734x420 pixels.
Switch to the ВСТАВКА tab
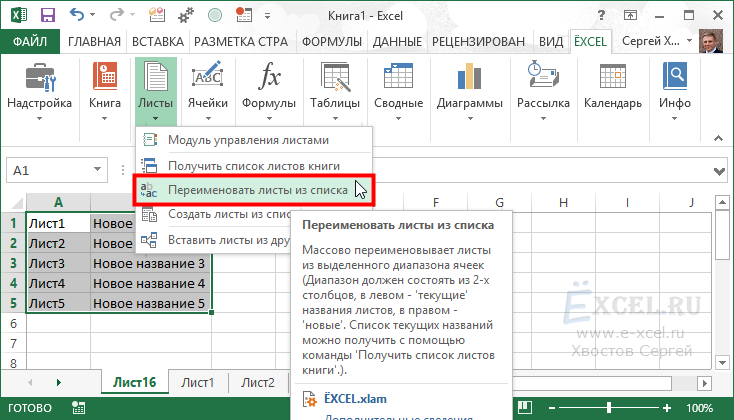coord(158,42)
